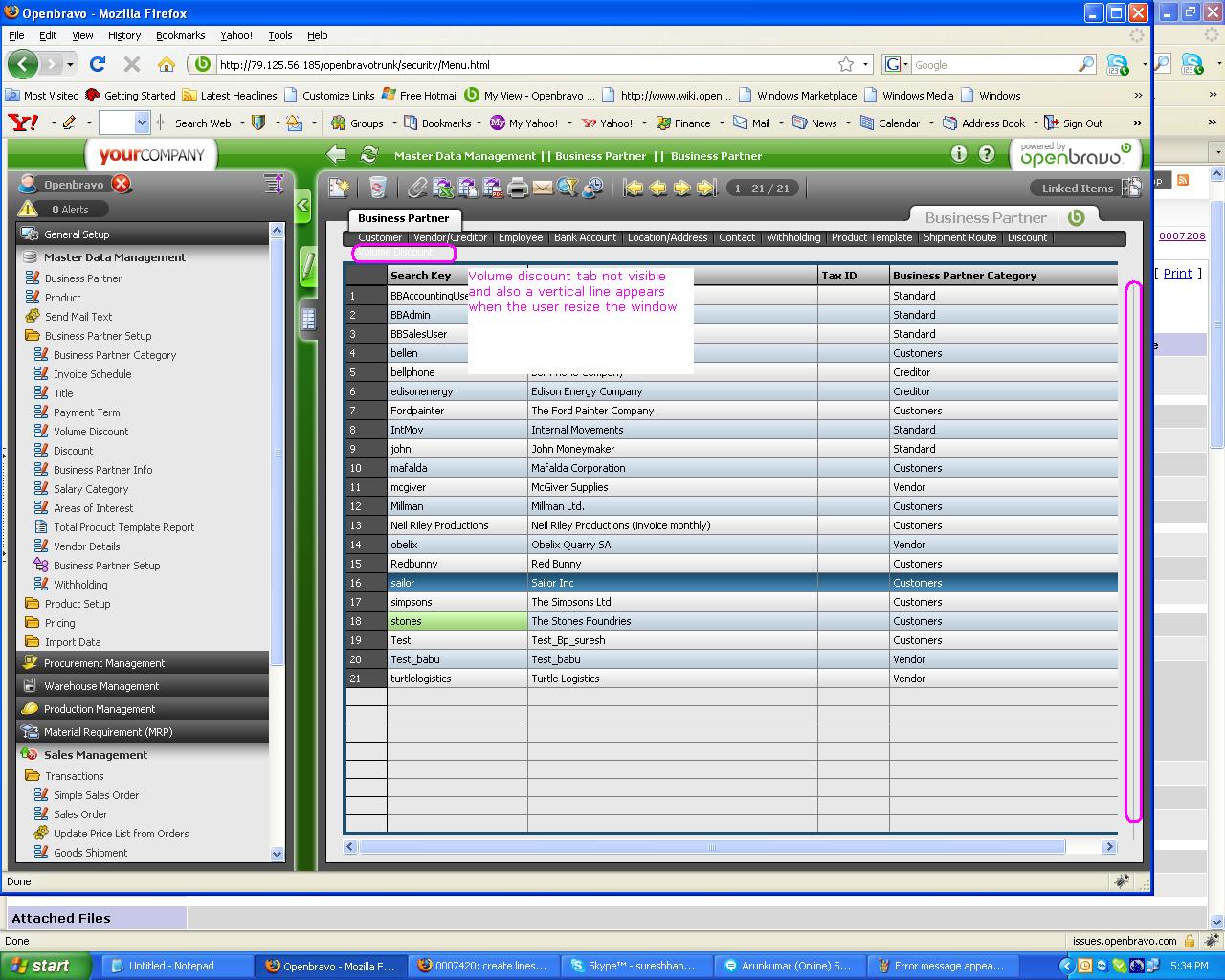Click the grid's horizontal scrollbar
Viewport: 1225px width, 980px height.
pyautogui.click(x=711, y=847)
